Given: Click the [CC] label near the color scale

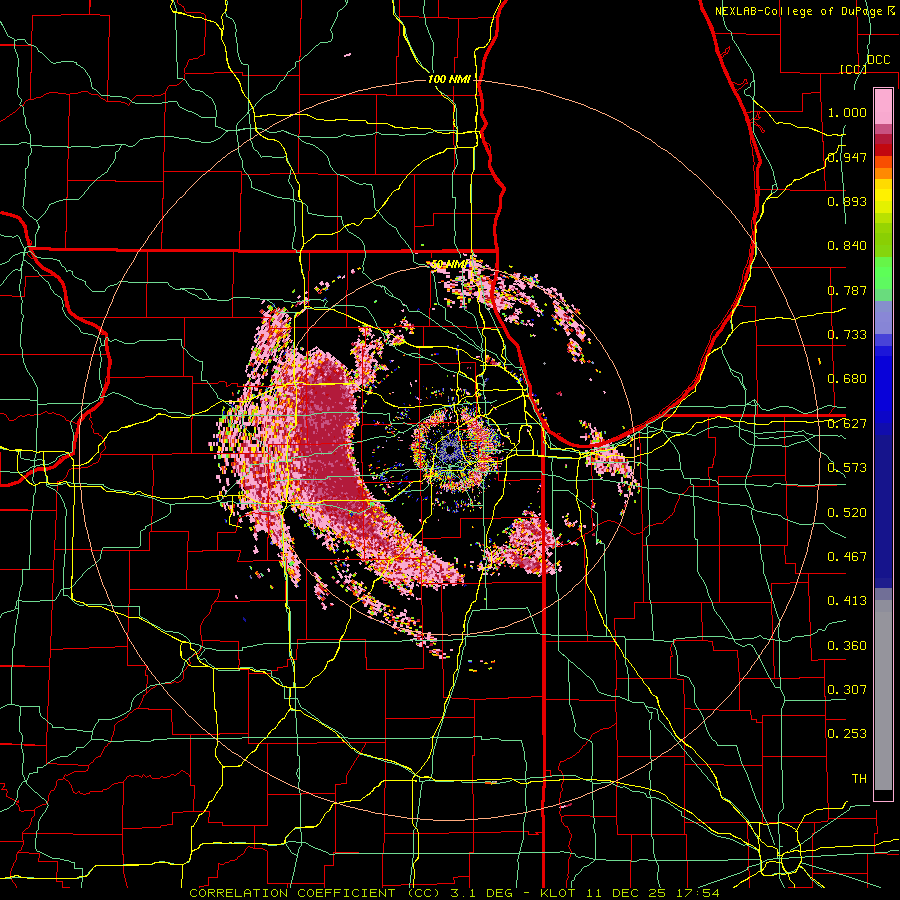Looking at the screenshot, I should 853,69.
